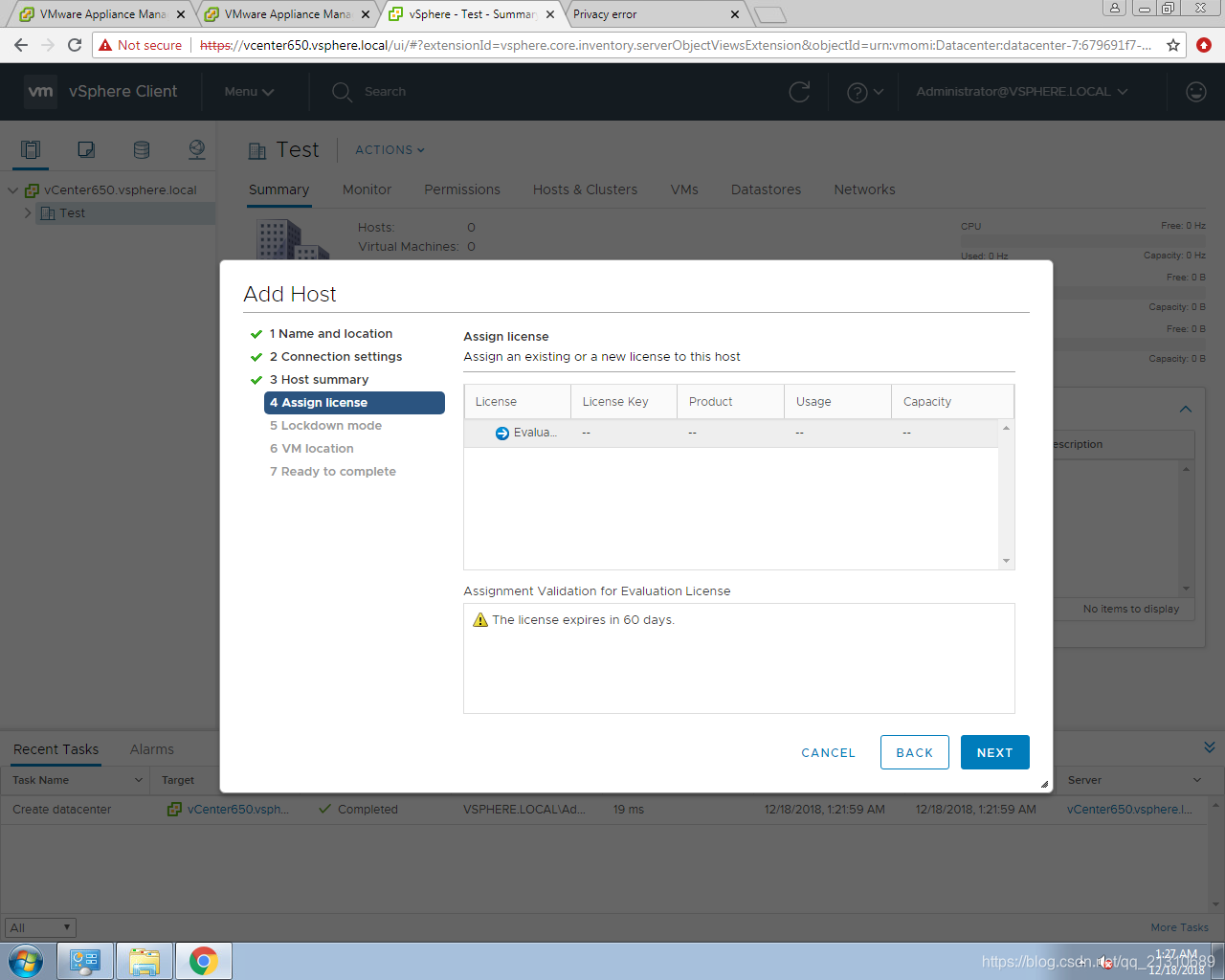Open the Networks tab
Image resolution: width=1225 pixels, height=980 pixels.
[864, 189]
